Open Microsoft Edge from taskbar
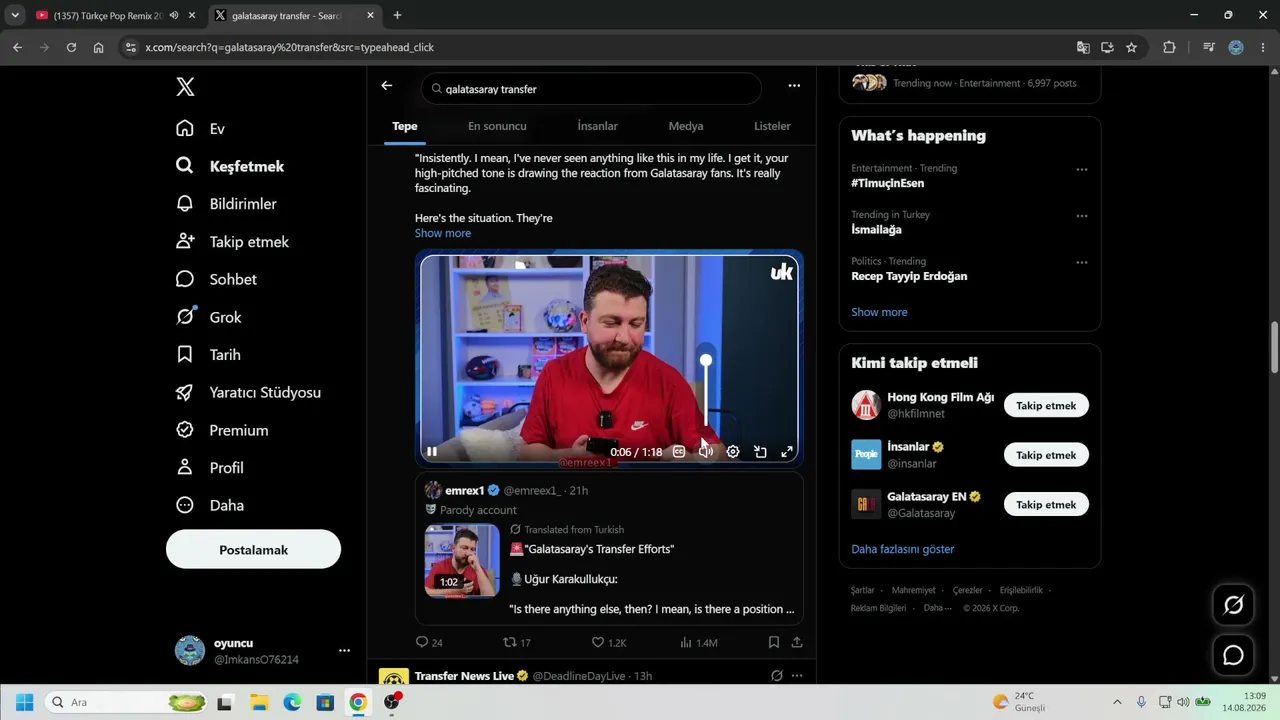The height and width of the screenshot is (720, 1280). [x=292, y=702]
